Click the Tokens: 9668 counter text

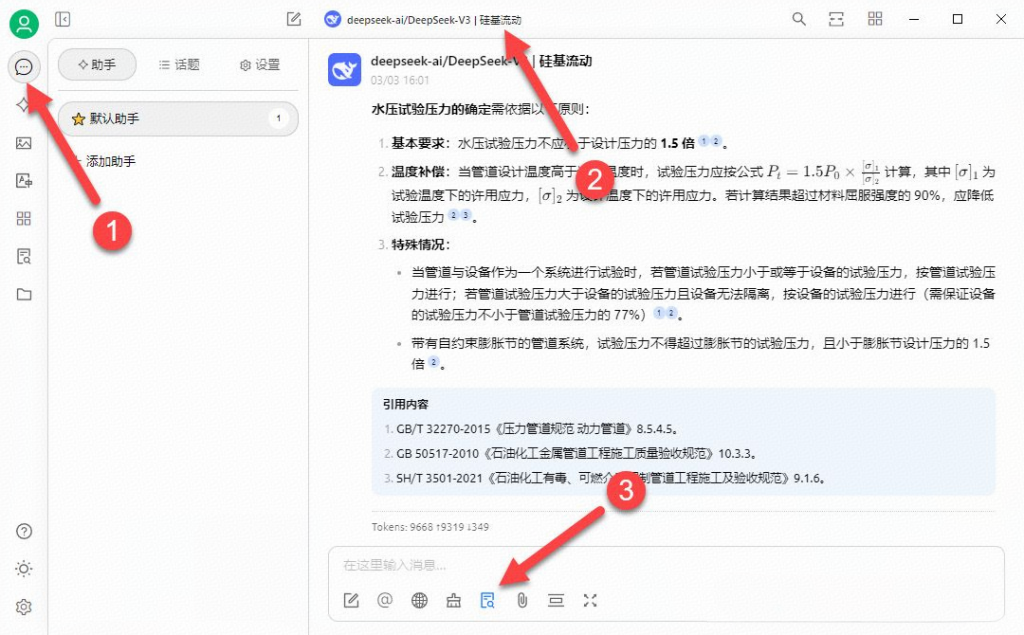tap(430, 527)
